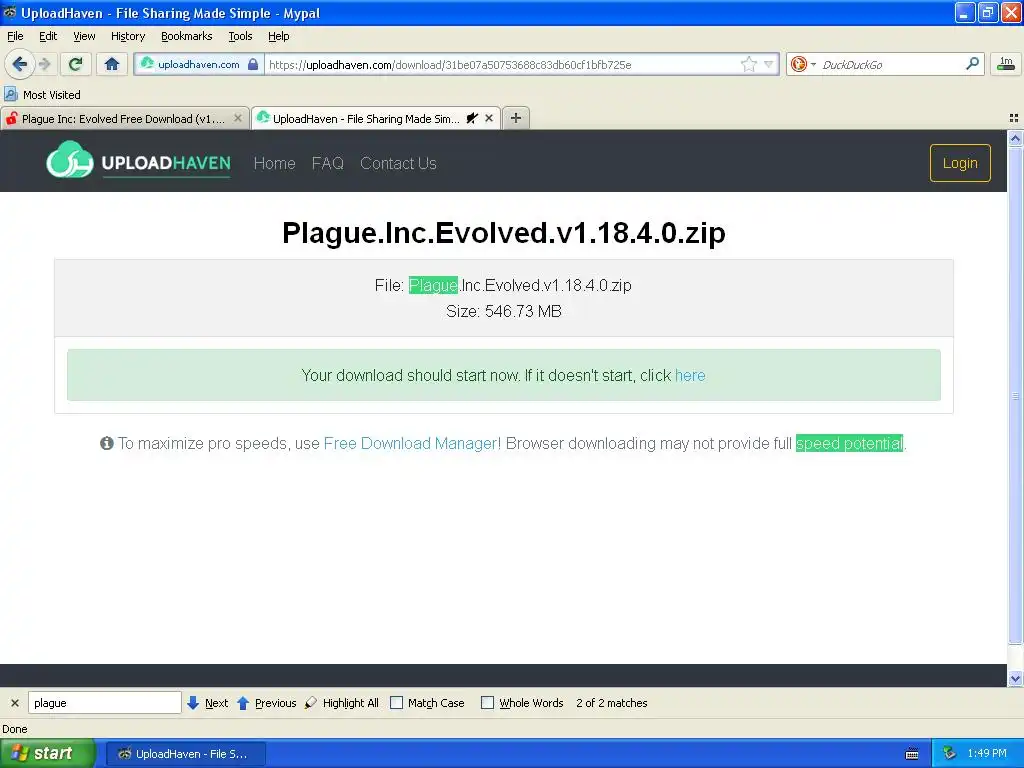Go back with the Back arrow button
This screenshot has height=768, width=1024.
(x=19, y=64)
